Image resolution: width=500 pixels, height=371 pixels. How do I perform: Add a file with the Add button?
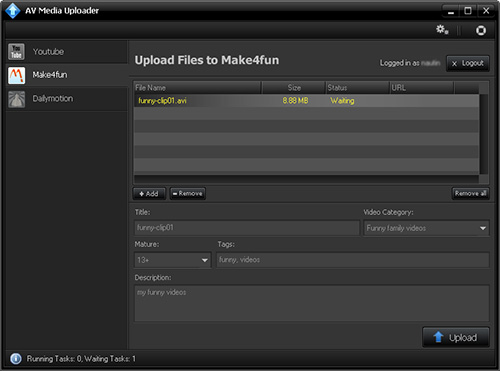(x=149, y=194)
